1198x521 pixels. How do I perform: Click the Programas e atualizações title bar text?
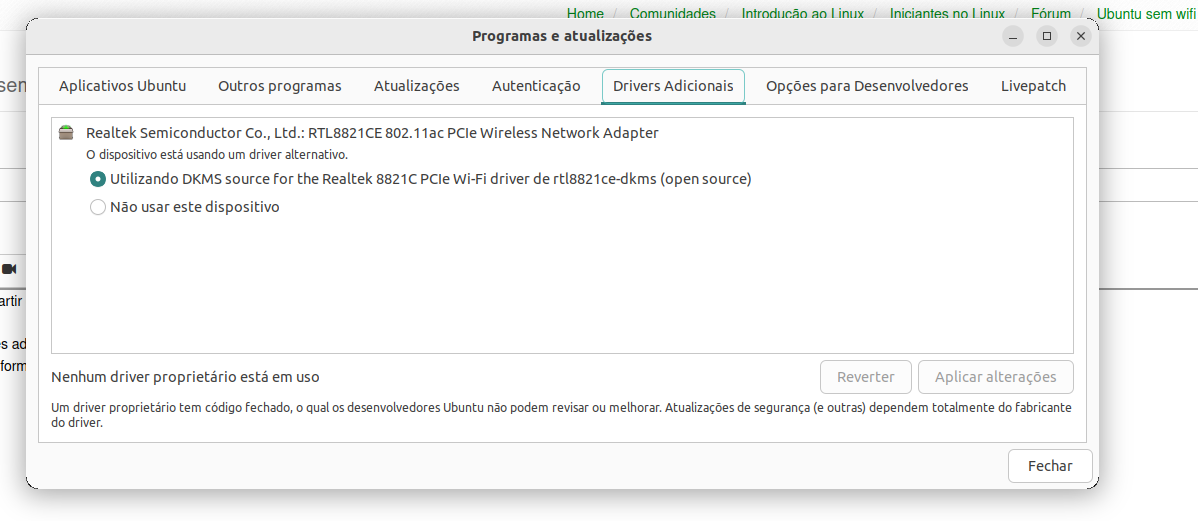coord(562,36)
